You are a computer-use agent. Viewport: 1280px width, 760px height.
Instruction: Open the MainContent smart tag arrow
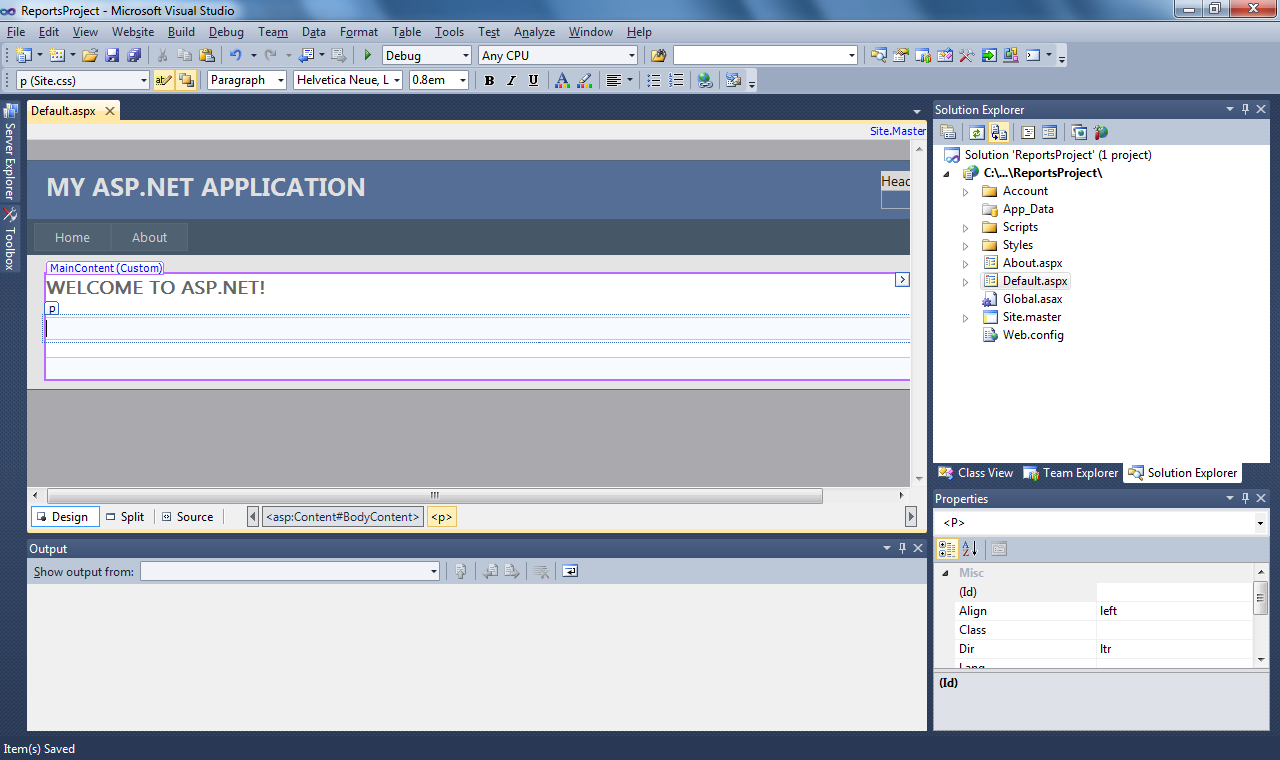point(901,280)
